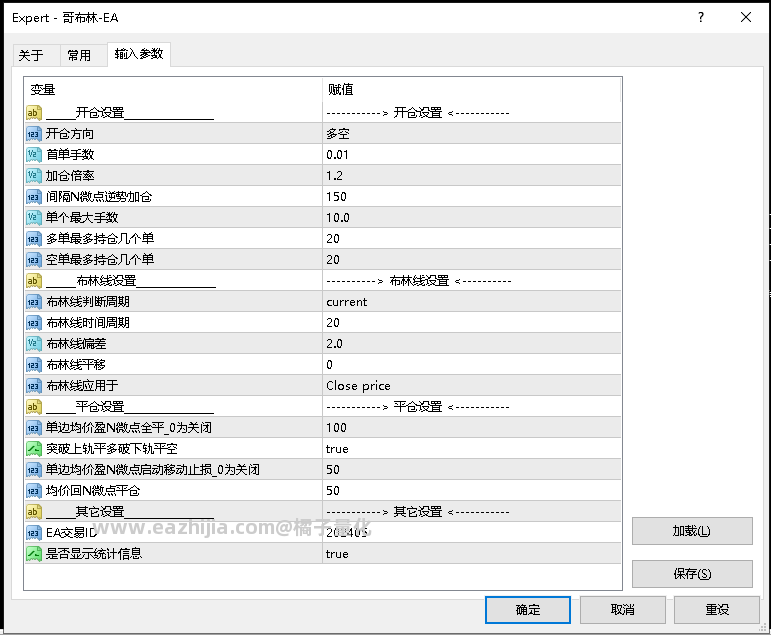The width and height of the screenshot is (771, 636).
Task: Open the current value for 布林线判断周期
Action: (472, 302)
